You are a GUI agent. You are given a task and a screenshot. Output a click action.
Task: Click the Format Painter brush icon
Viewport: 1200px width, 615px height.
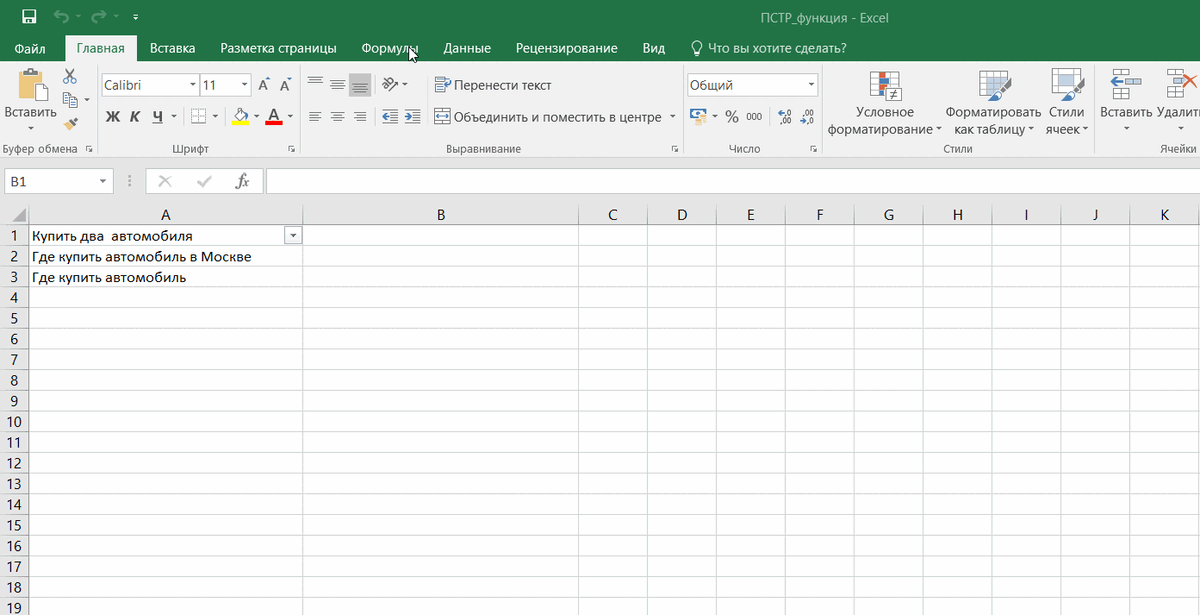(x=70, y=124)
